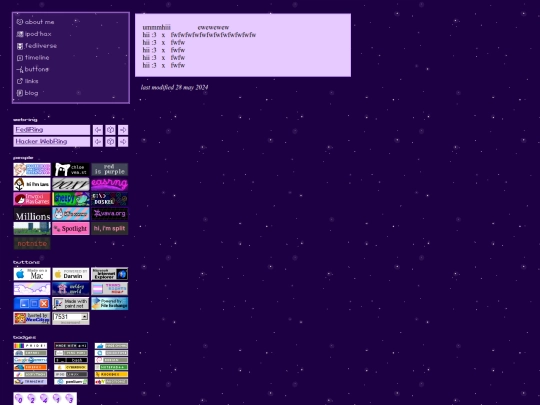Click the 'Powered by Darwin' badge
Image resolution: width=540 pixels, height=405 pixels.
(x=71, y=274)
